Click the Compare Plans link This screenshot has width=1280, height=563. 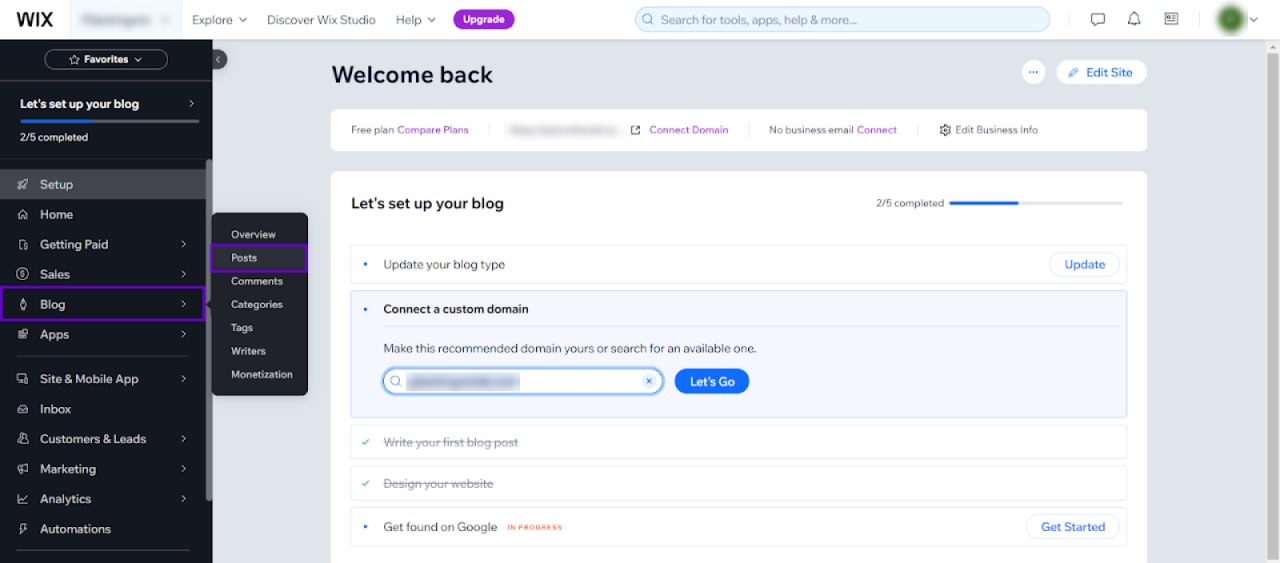(433, 130)
